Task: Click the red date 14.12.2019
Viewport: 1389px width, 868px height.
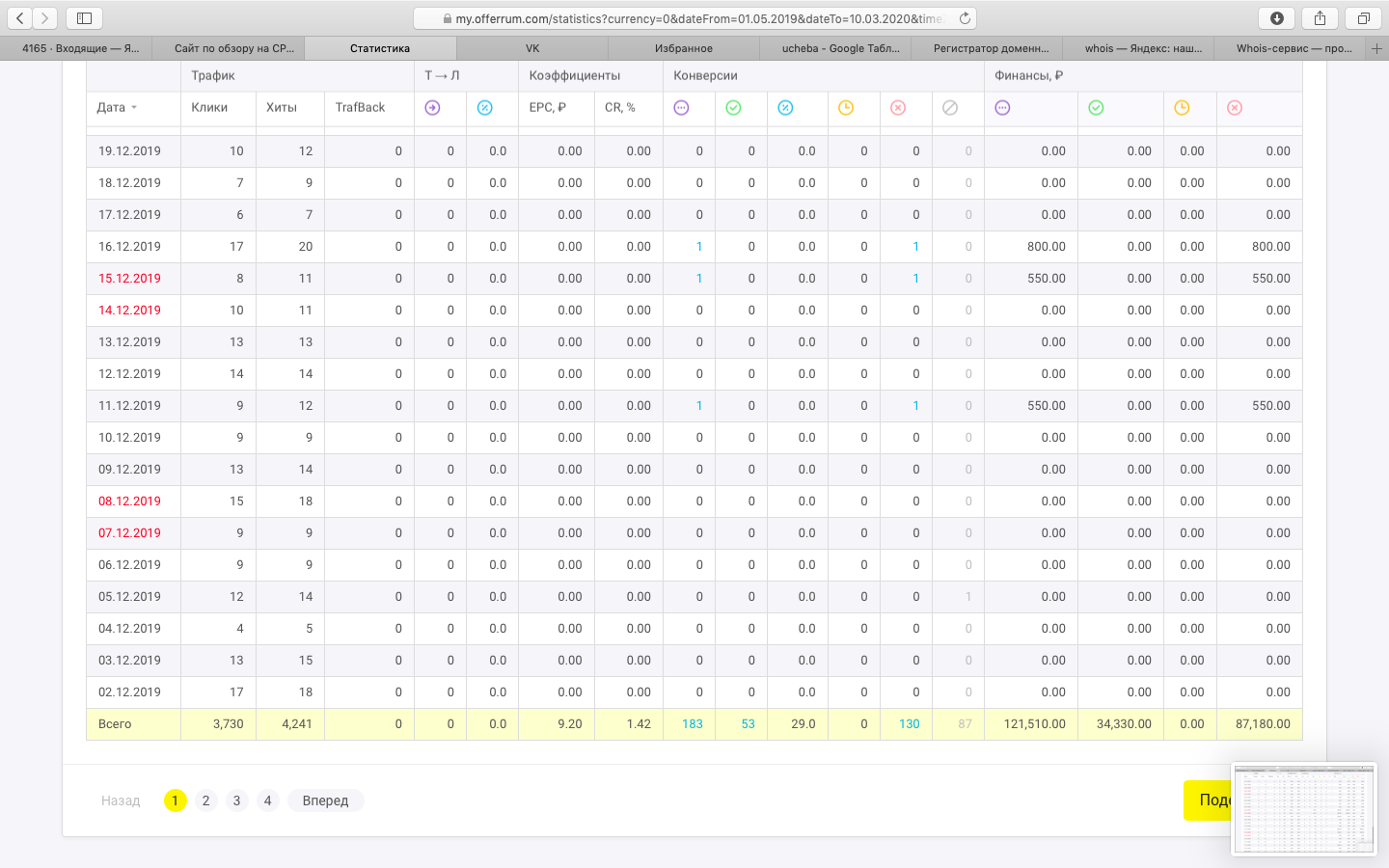Action: [x=129, y=311]
